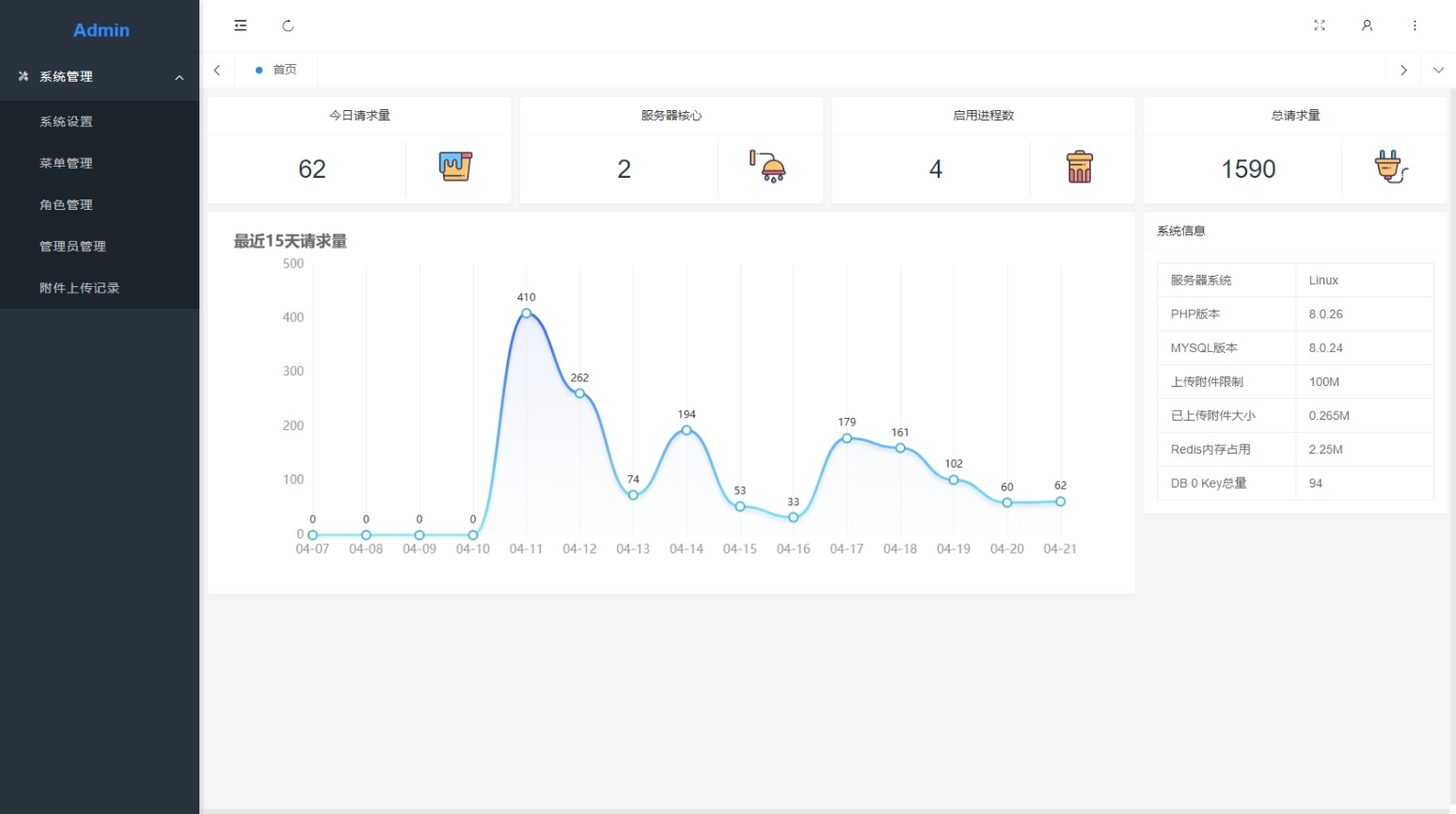Image resolution: width=1456 pixels, height=814 pixels.
Task: Toggle the sidebar collapse icon
Action: tap(241, 25)
